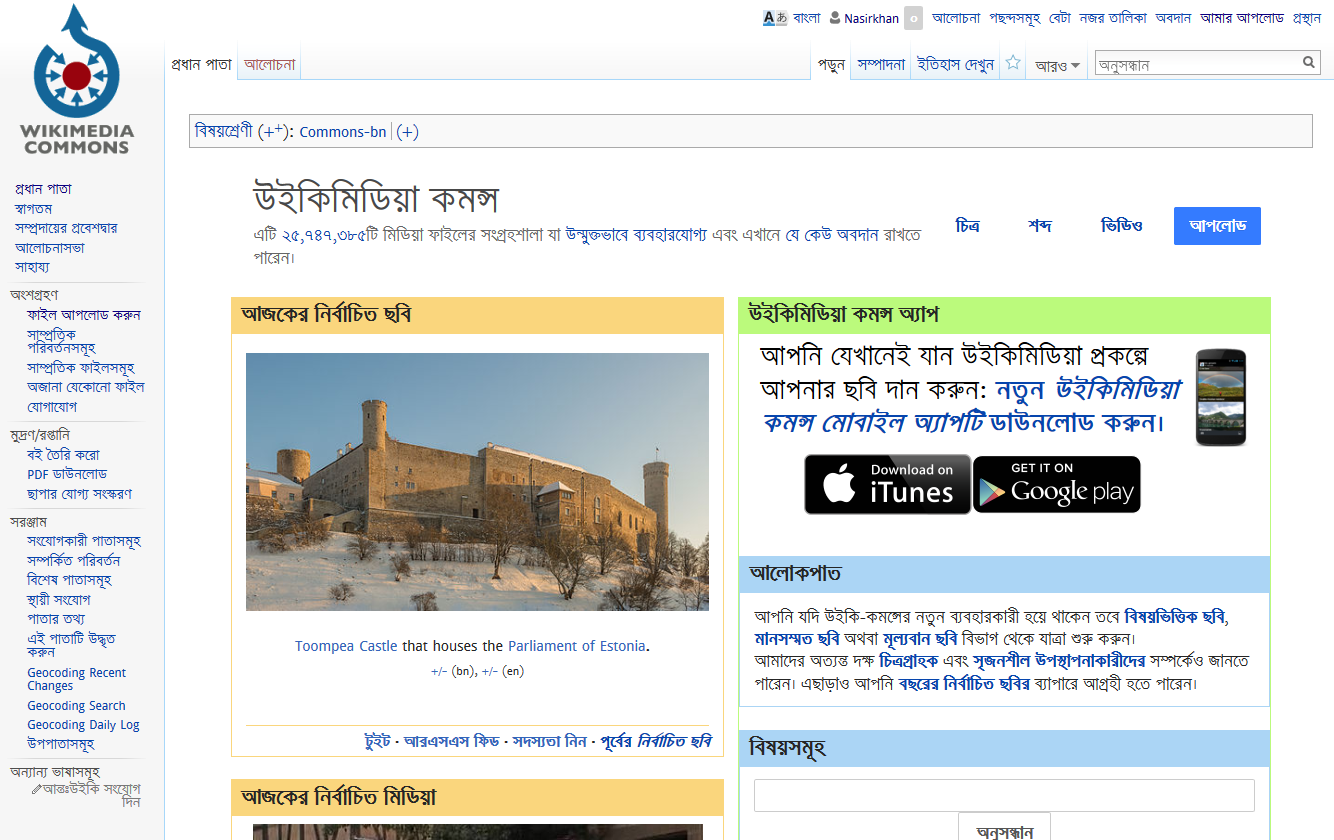The image size is (1334, 840).
Task: Open the আরও dropdown menu
Action: [x=1055, y=62]
